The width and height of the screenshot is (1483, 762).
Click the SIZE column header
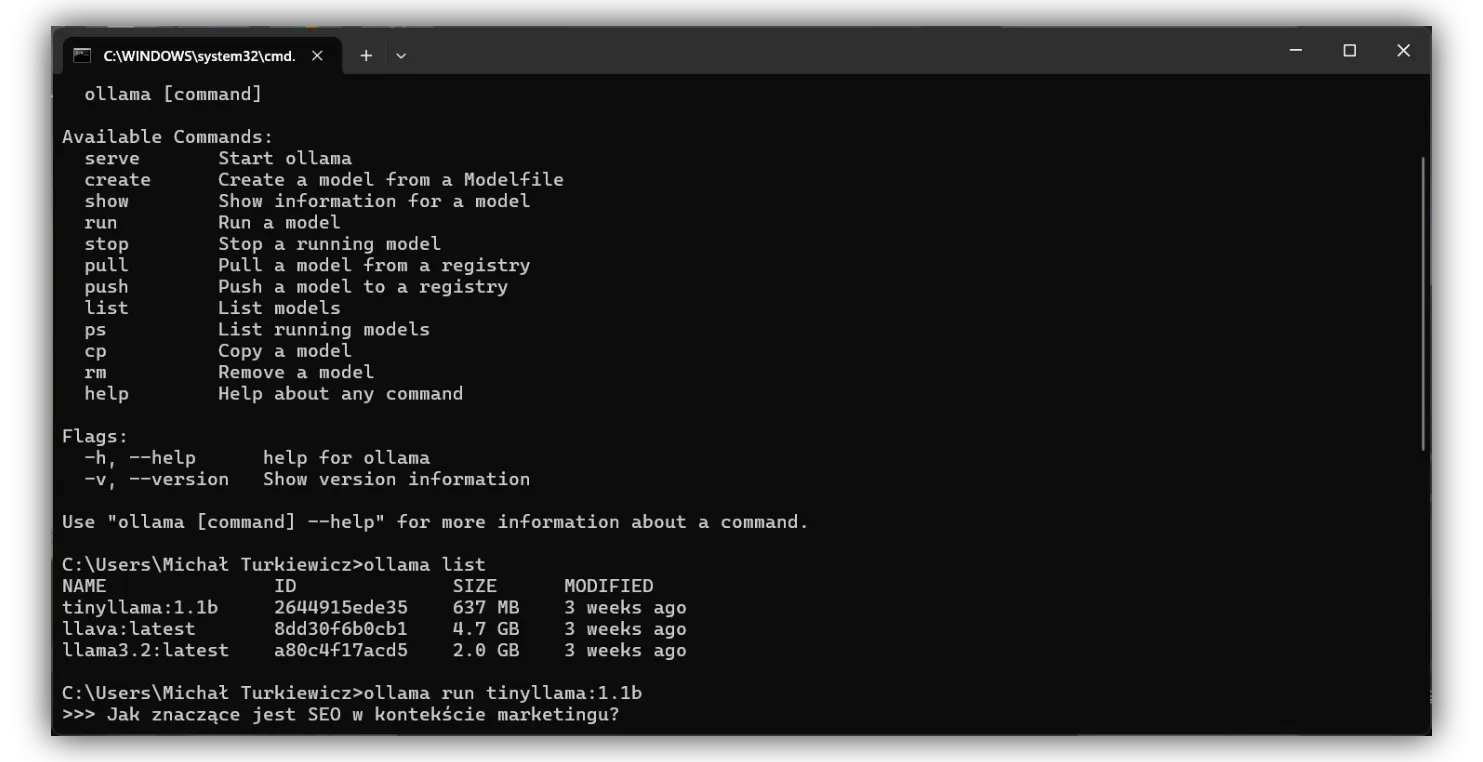point(474,586)
